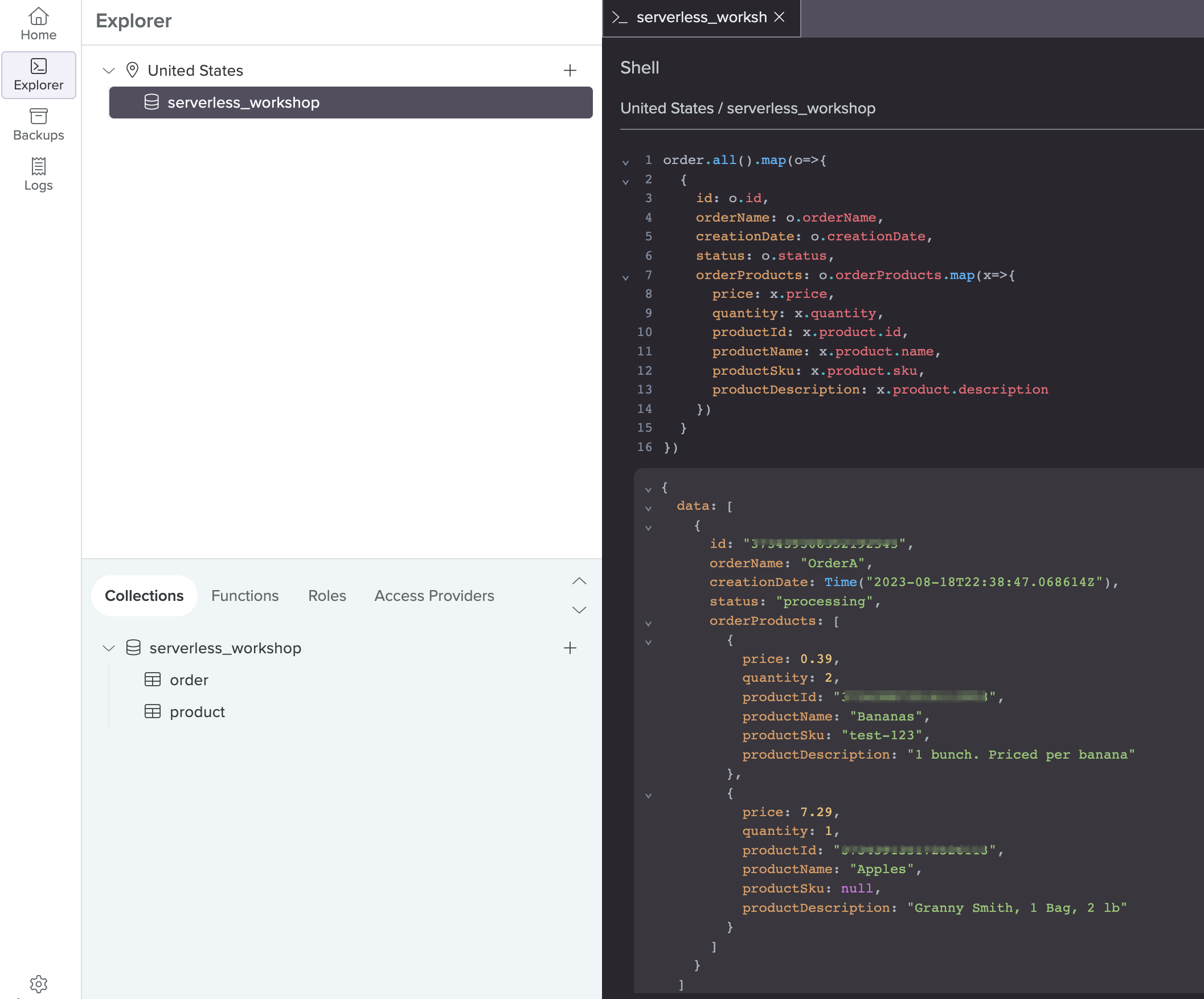Switch to the Access Providers tab
Image resolution: width=1204 pixels, height=999 pixels.
434,596
